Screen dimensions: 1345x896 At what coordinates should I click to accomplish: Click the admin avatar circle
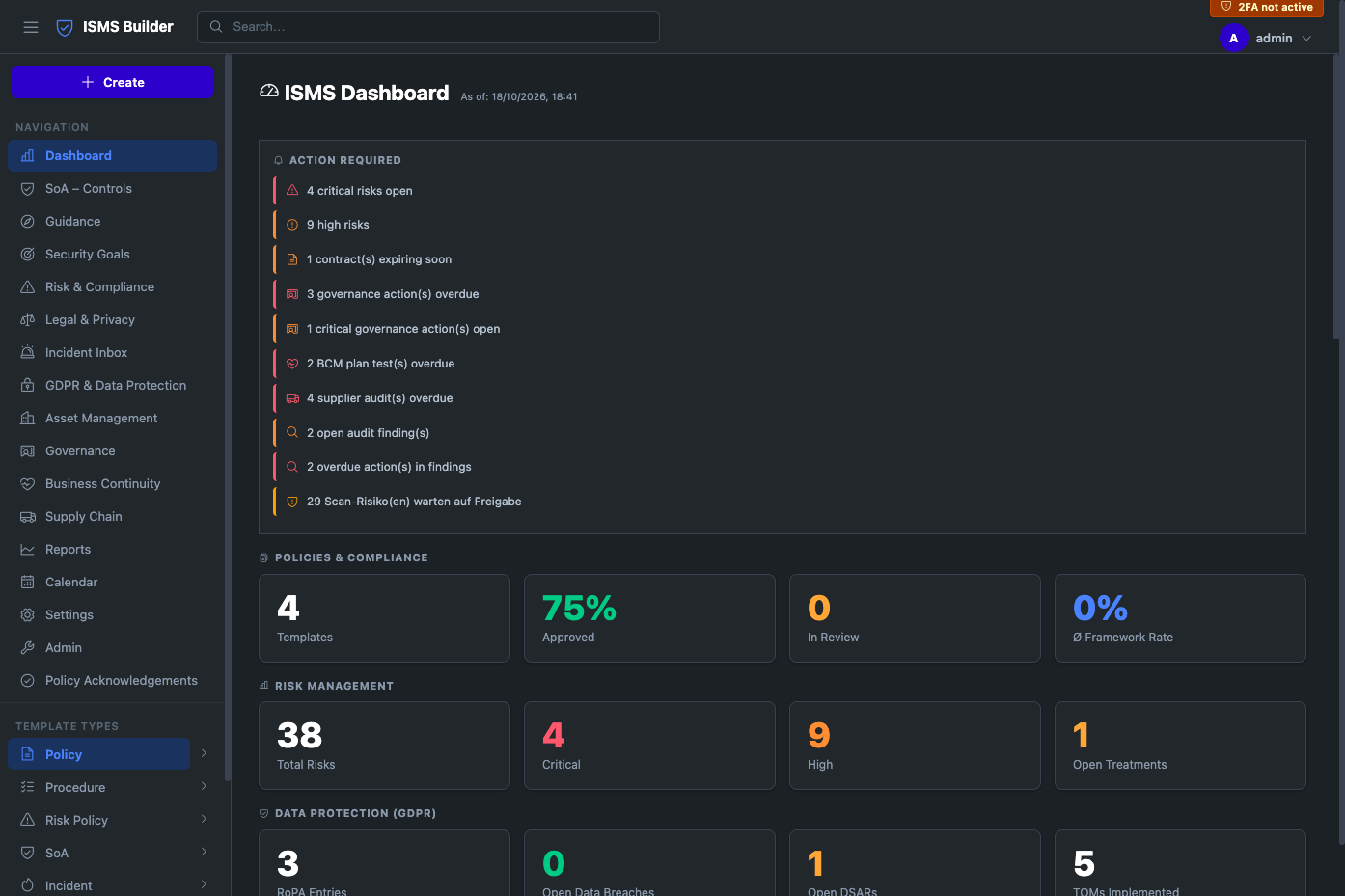click(1233, 39)
